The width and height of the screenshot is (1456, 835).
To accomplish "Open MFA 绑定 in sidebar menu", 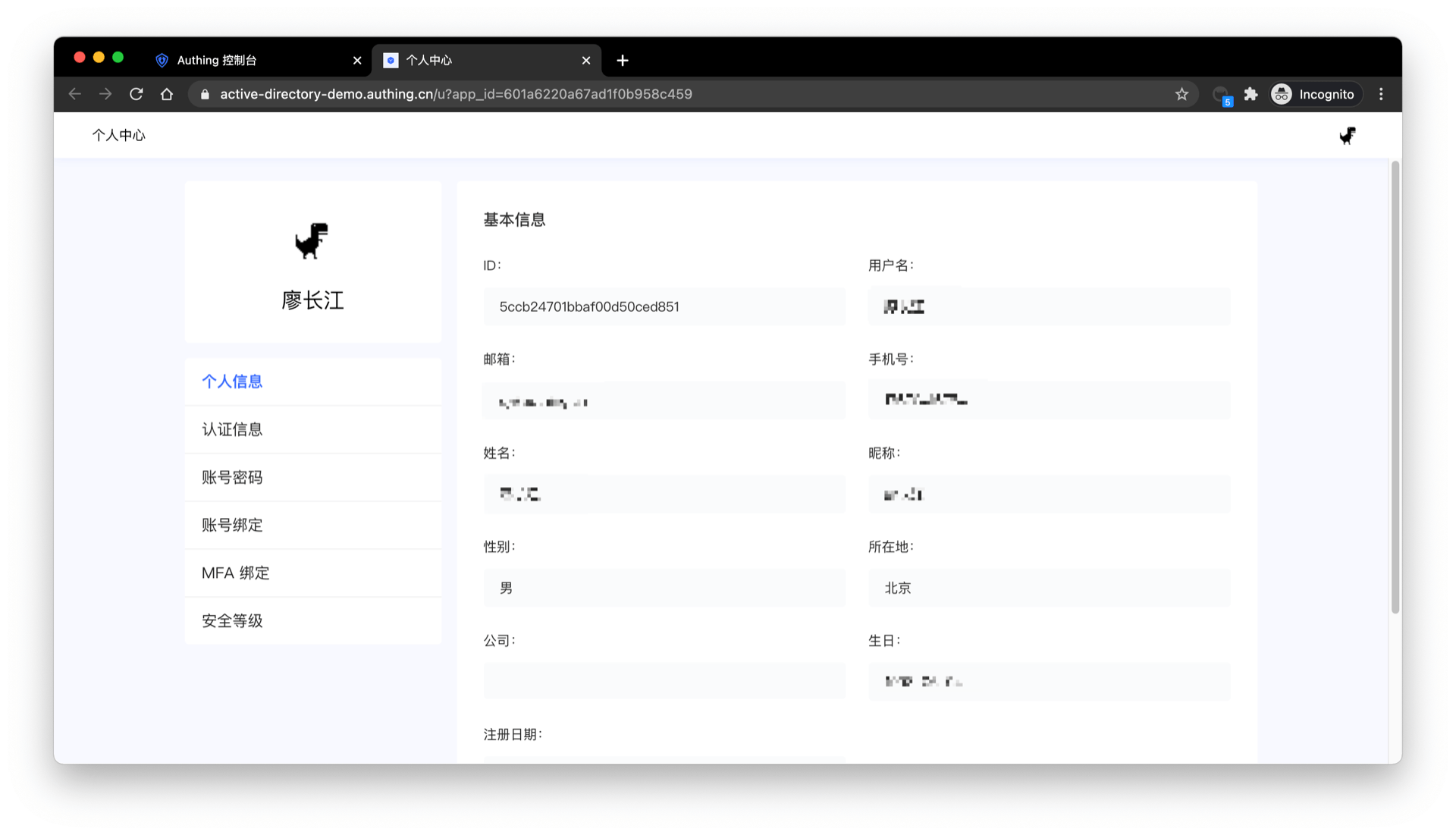I will click(x=313, y=573).
